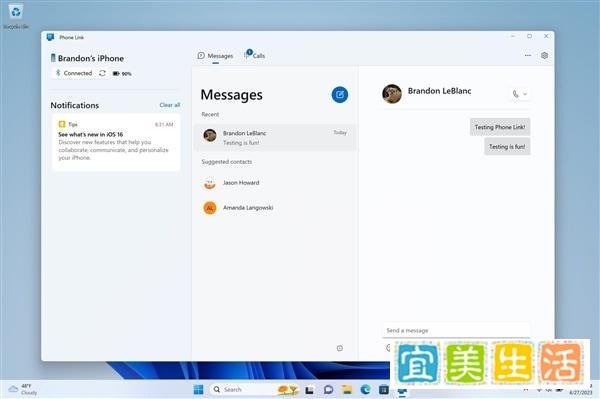Click the 'Testing is fun!' message bubble
This screenshot has height=399, width=600.
[507, 147]
